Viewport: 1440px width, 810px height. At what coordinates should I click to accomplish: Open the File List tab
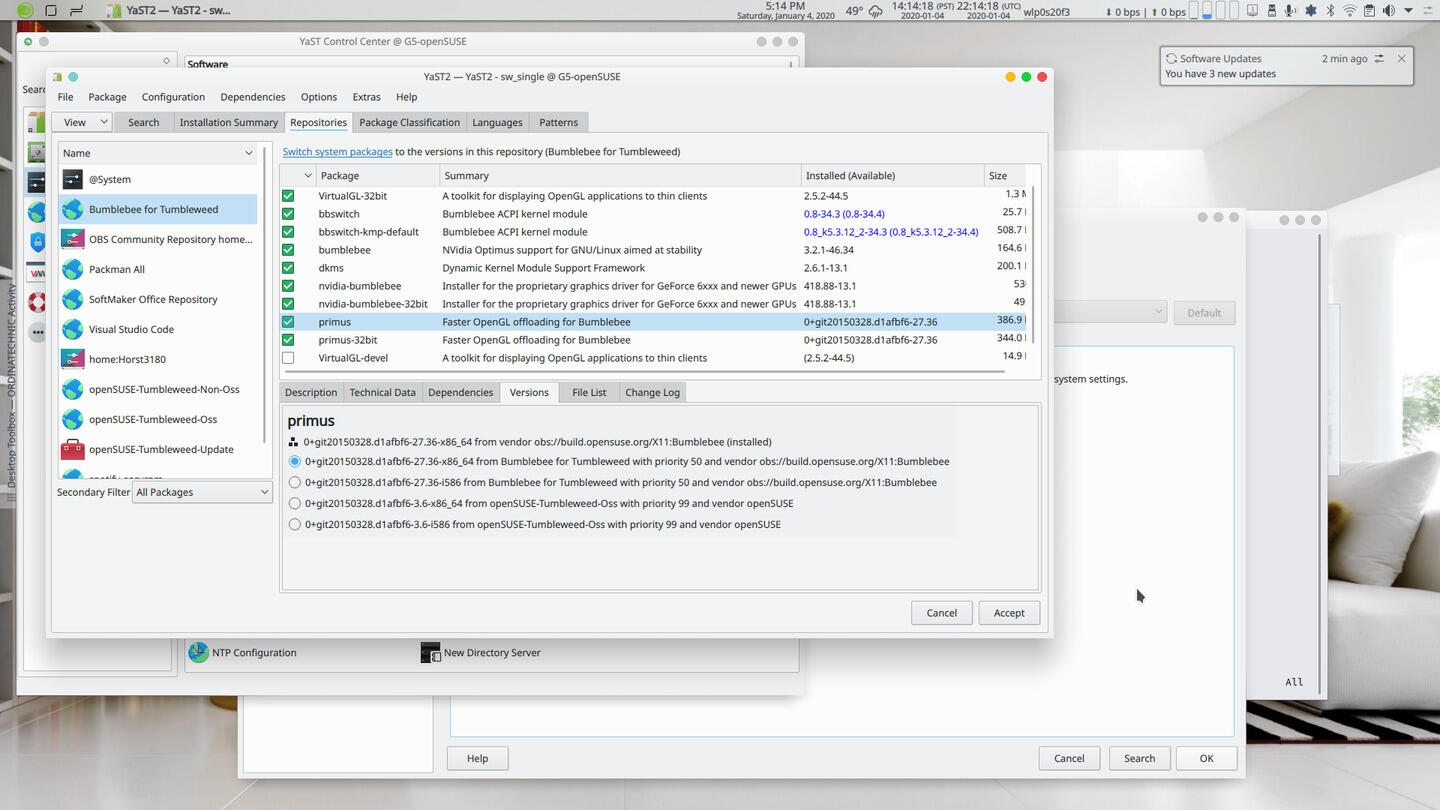click(589, 392)
